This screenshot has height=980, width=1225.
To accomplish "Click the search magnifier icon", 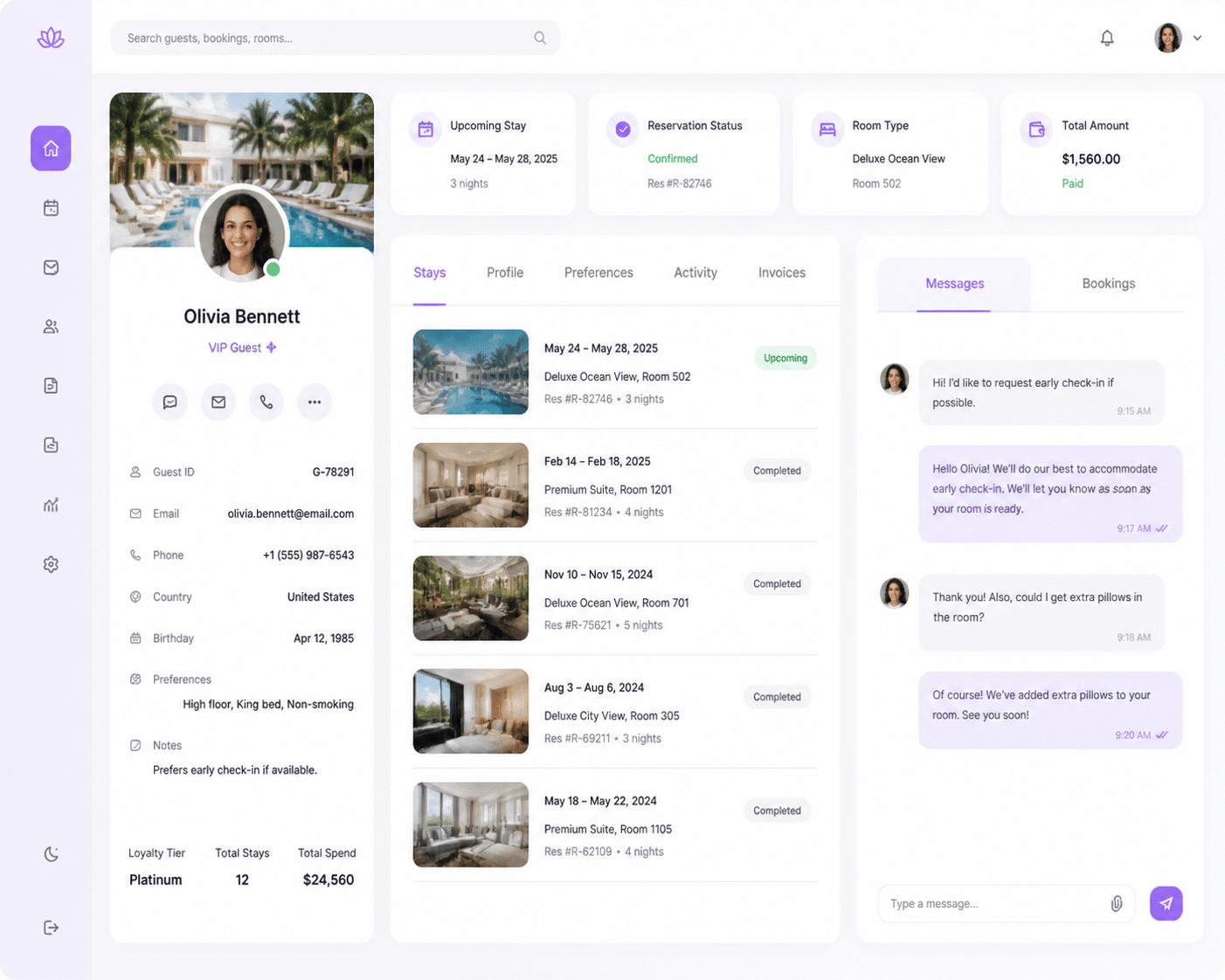I will pos(540,38).
